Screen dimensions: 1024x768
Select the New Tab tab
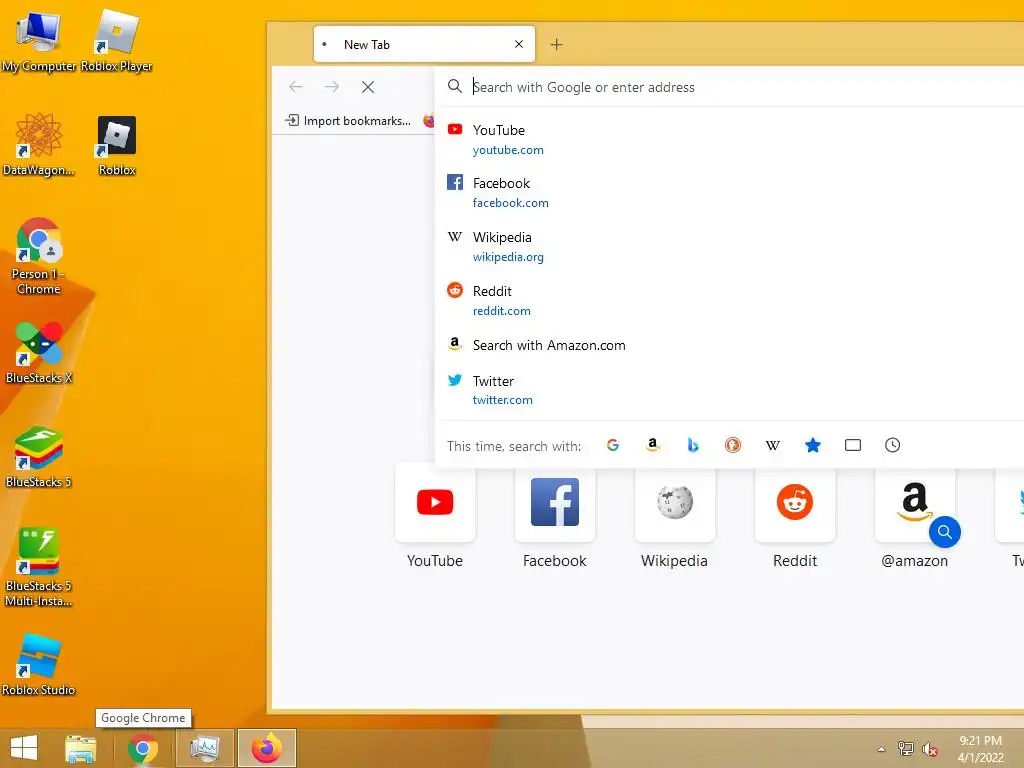point(424,44)
